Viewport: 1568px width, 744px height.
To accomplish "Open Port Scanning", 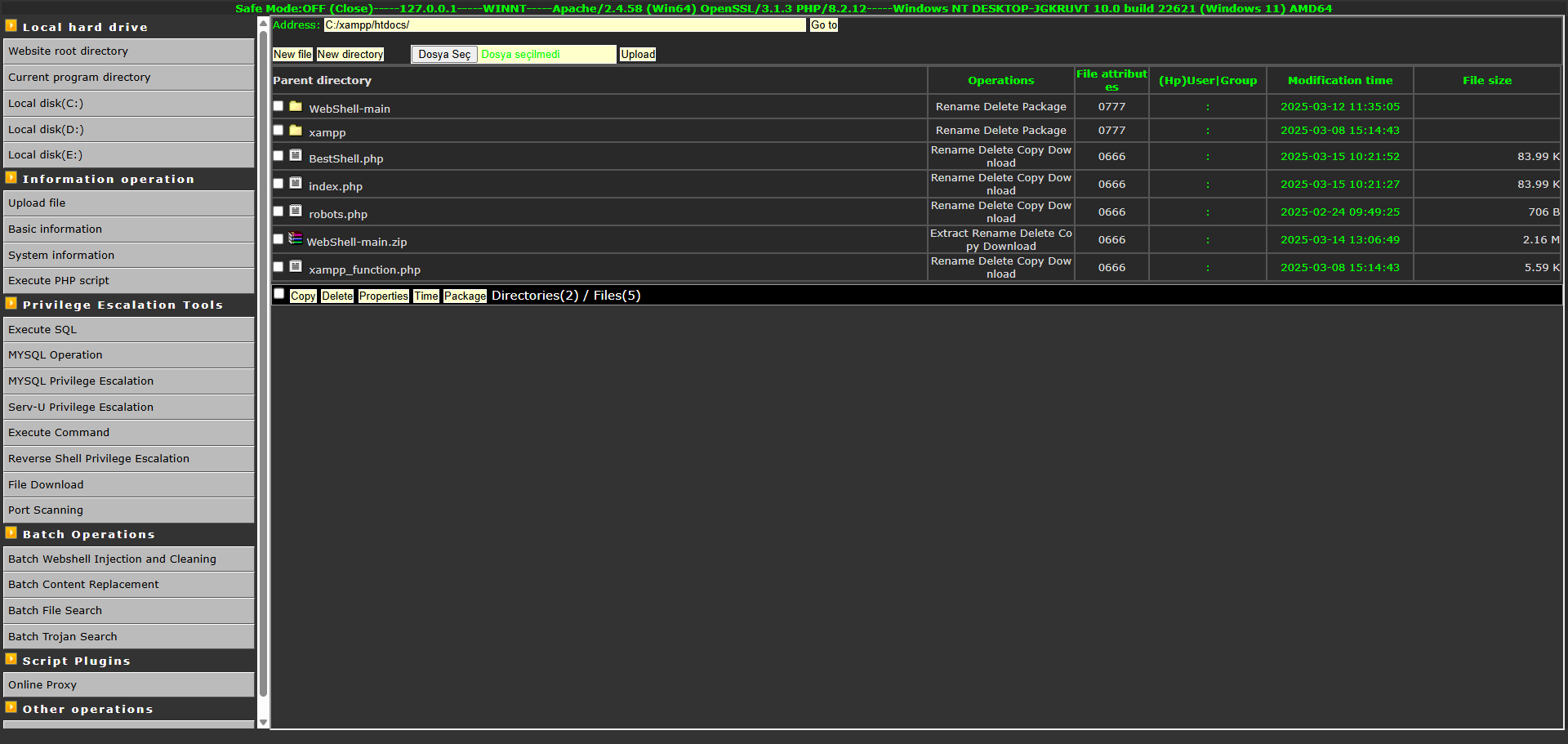I will 129,510.
